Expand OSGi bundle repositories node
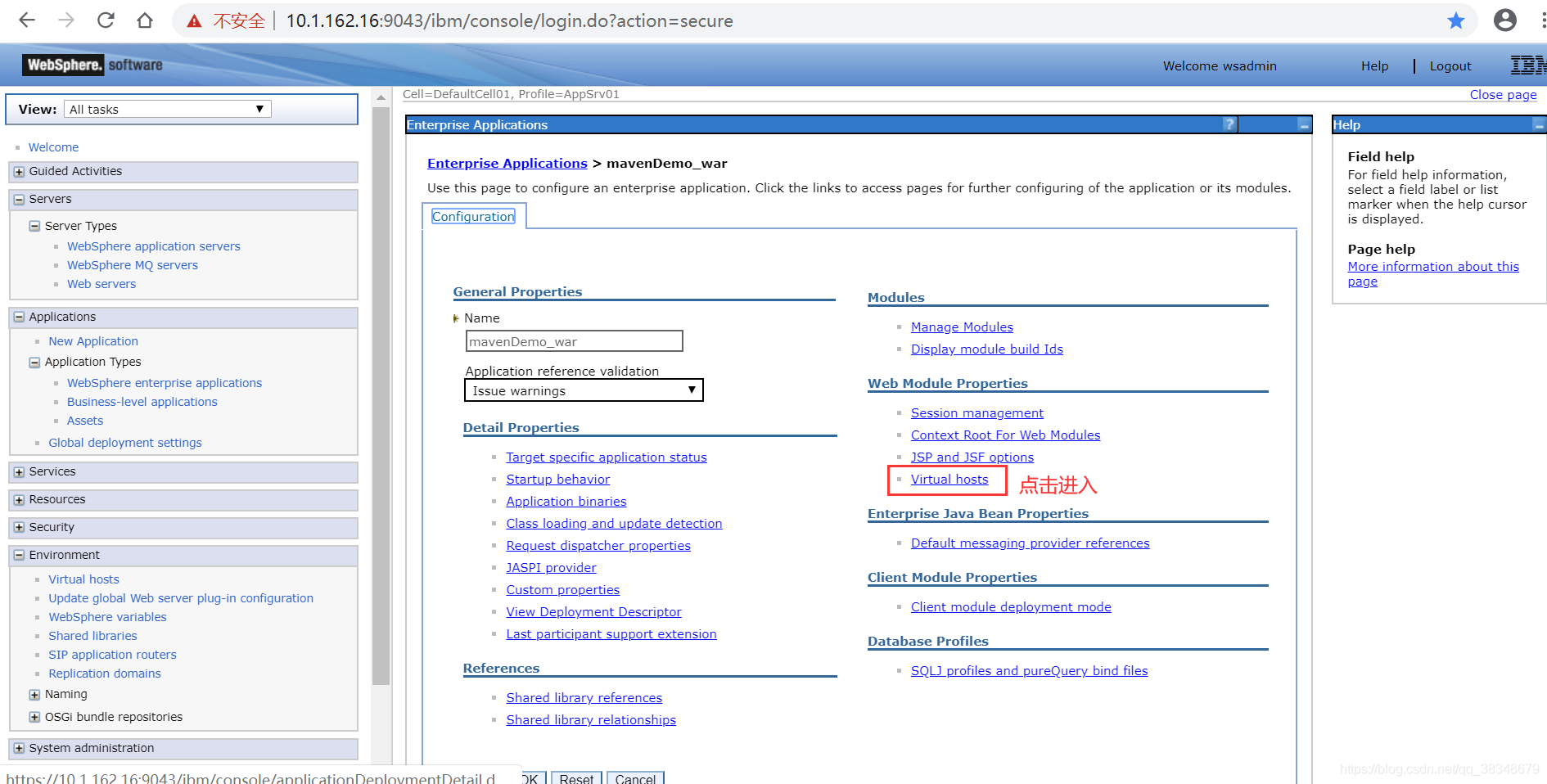The height and width of the screenshot is (784, 1547). 34,717
